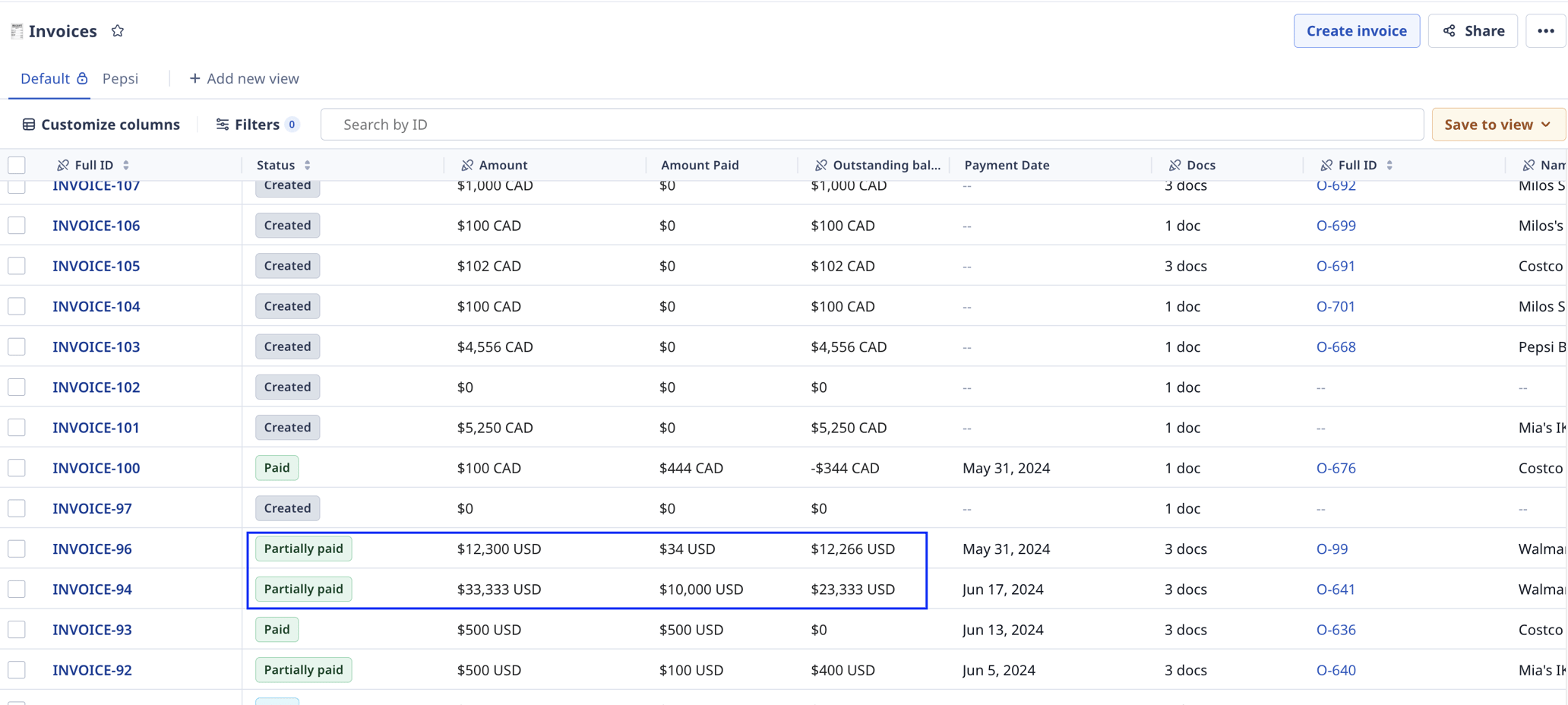Sort by second Full ID column arrows
1568x705 pixels.
coord(1389,165)
